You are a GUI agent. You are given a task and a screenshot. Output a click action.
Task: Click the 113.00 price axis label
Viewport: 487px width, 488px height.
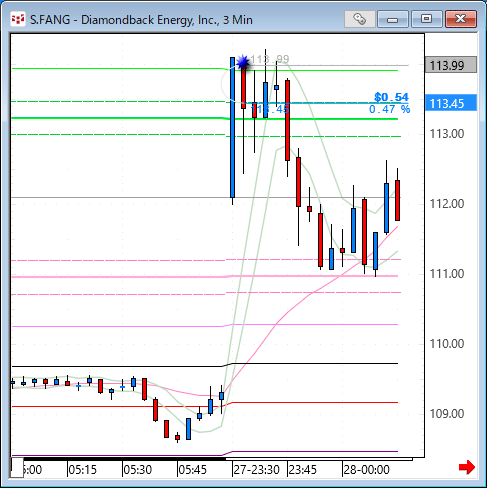click(x=447, y=134)
